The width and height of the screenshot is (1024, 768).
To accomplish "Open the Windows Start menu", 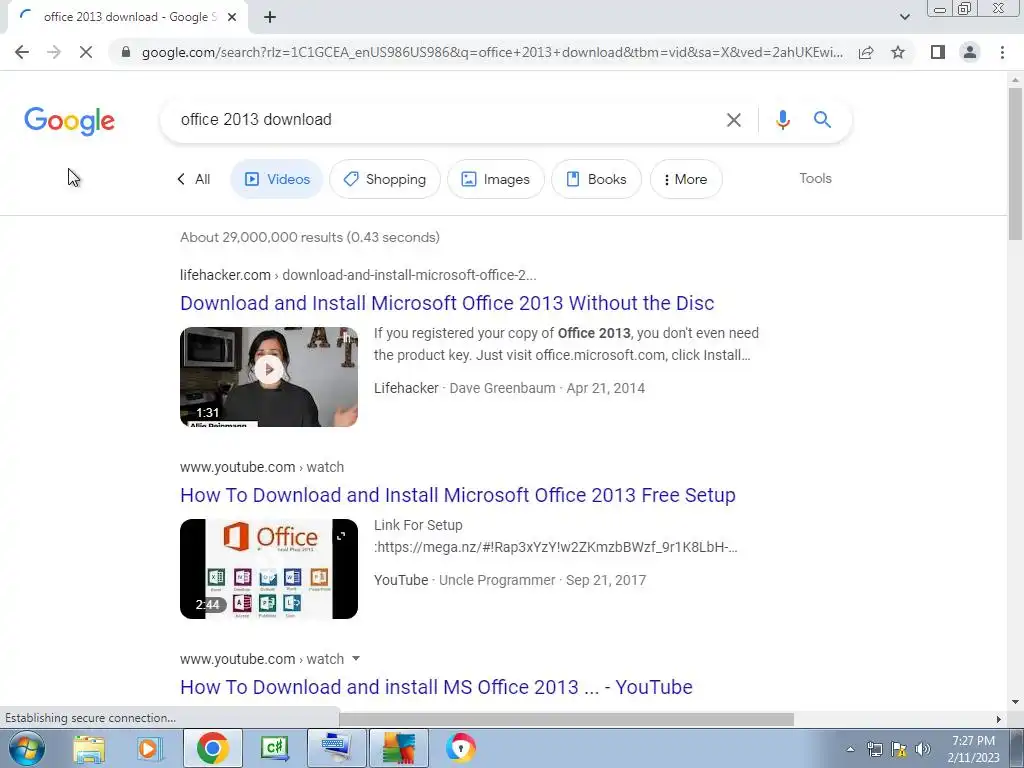I will pyautogui.click(x=26, y=748).
